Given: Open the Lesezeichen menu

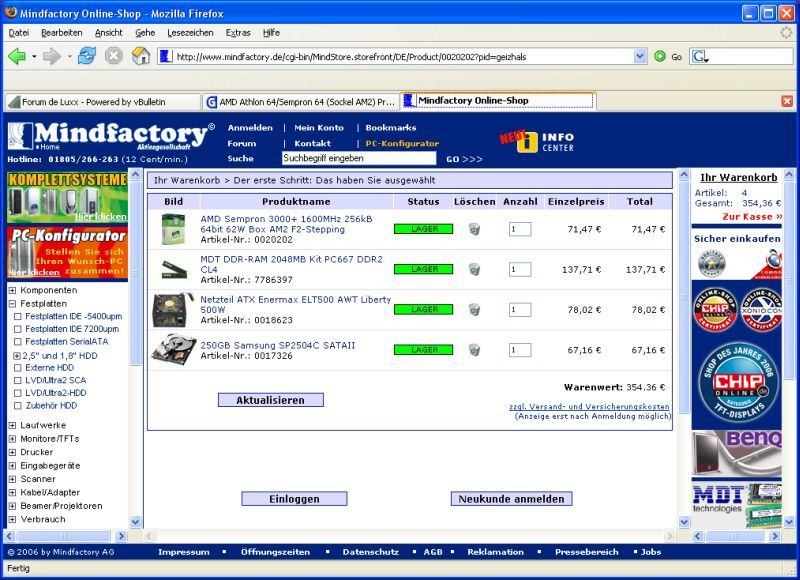Looking at the screenshot, I should 190,33.
